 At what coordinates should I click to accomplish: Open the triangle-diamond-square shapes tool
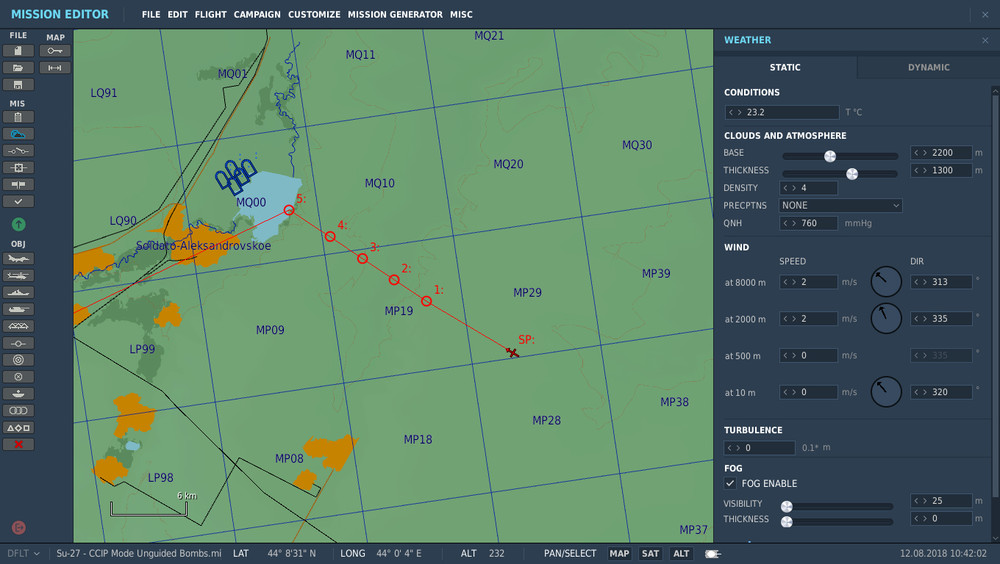18,427
